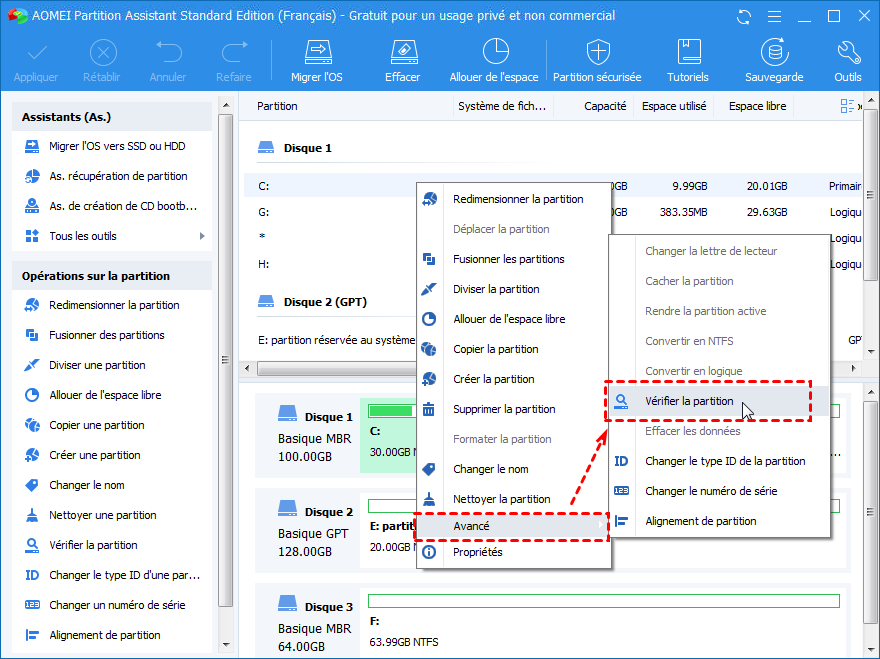Viewport: 880px width, 659px height.
Task: Select Fusionner les partitions in context menu
Action: pos(514,259)
